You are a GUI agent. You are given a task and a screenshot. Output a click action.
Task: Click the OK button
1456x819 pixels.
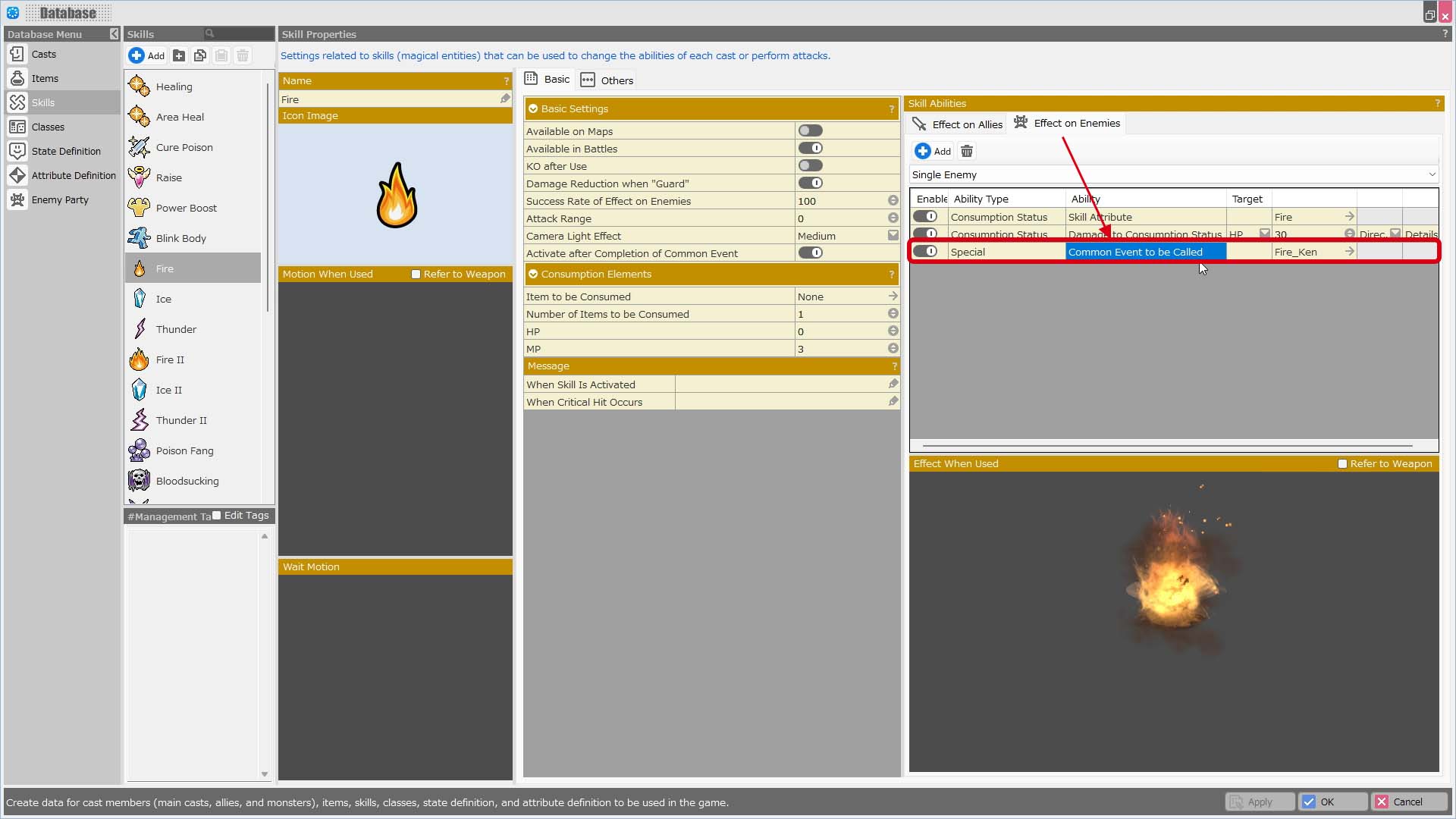1333,802
